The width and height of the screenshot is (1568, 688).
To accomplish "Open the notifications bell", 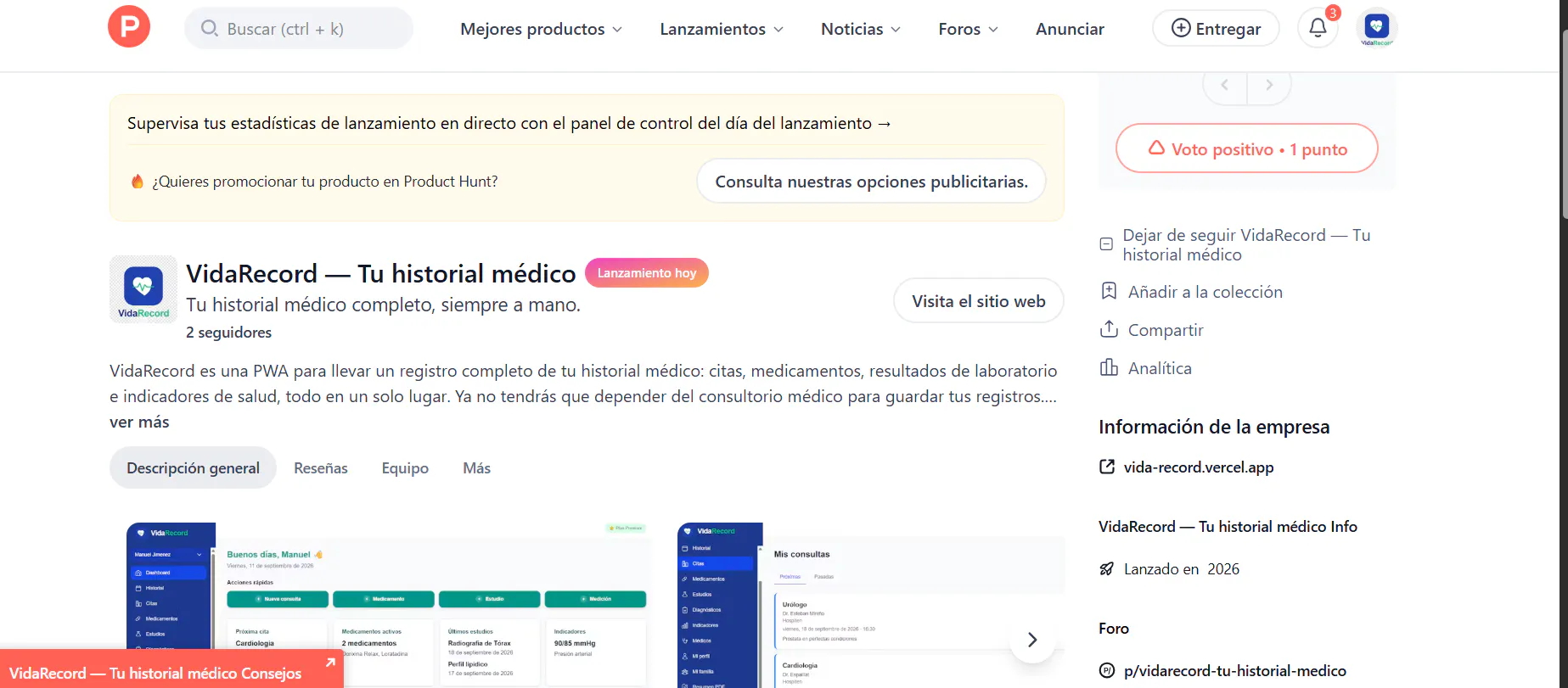I will (x=1318, y=28).
